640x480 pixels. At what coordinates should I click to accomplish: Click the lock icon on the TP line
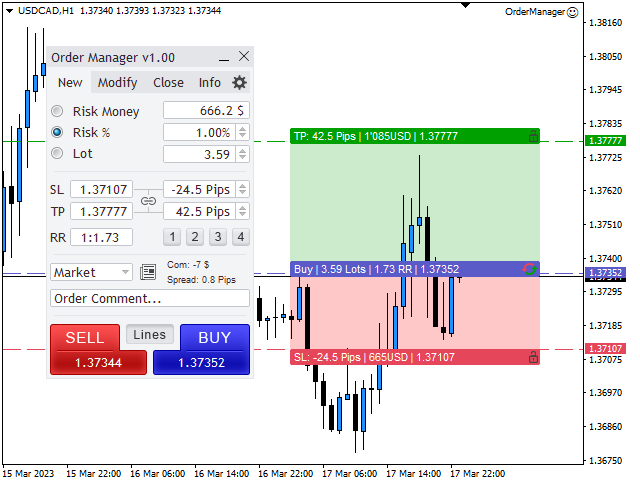point(533,136)
